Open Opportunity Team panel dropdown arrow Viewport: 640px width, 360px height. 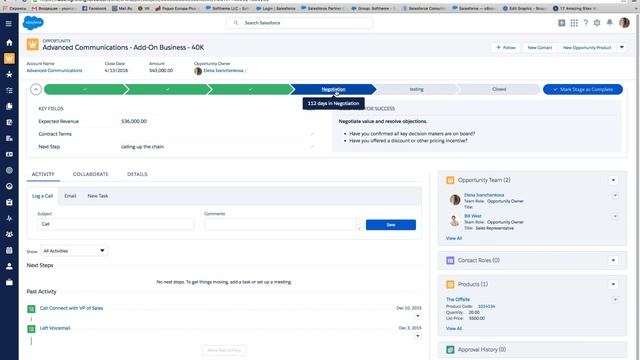pos(613,180)
